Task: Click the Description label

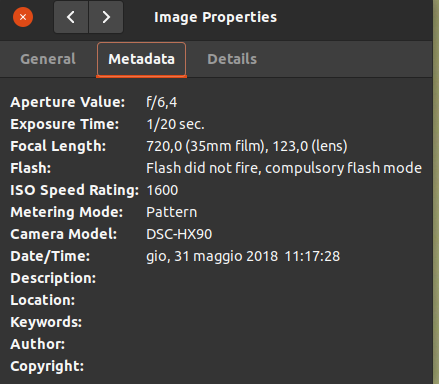Action: point(53,278)
